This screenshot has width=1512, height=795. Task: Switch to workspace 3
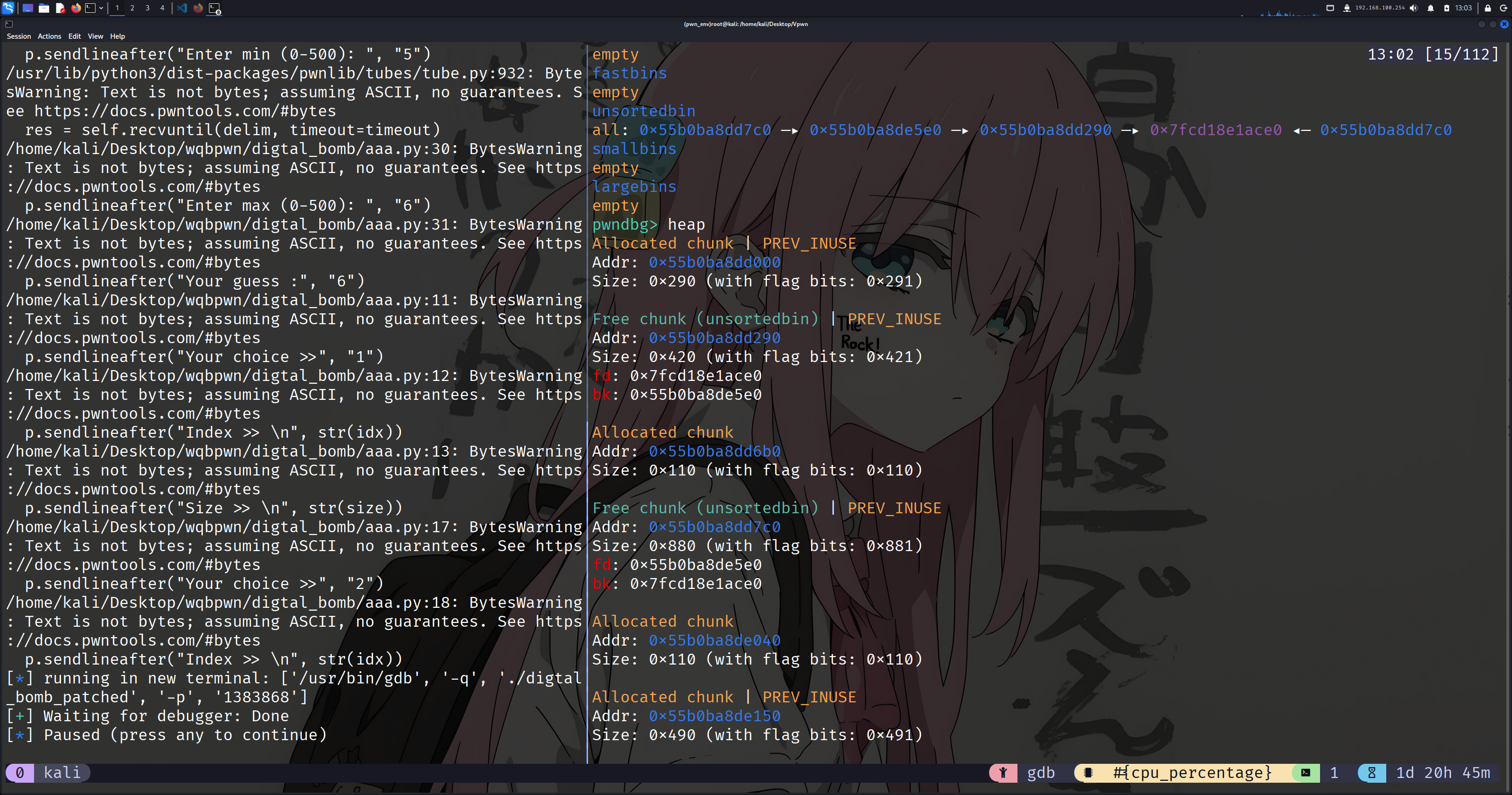pyautogui.click(x=148, y=8)
